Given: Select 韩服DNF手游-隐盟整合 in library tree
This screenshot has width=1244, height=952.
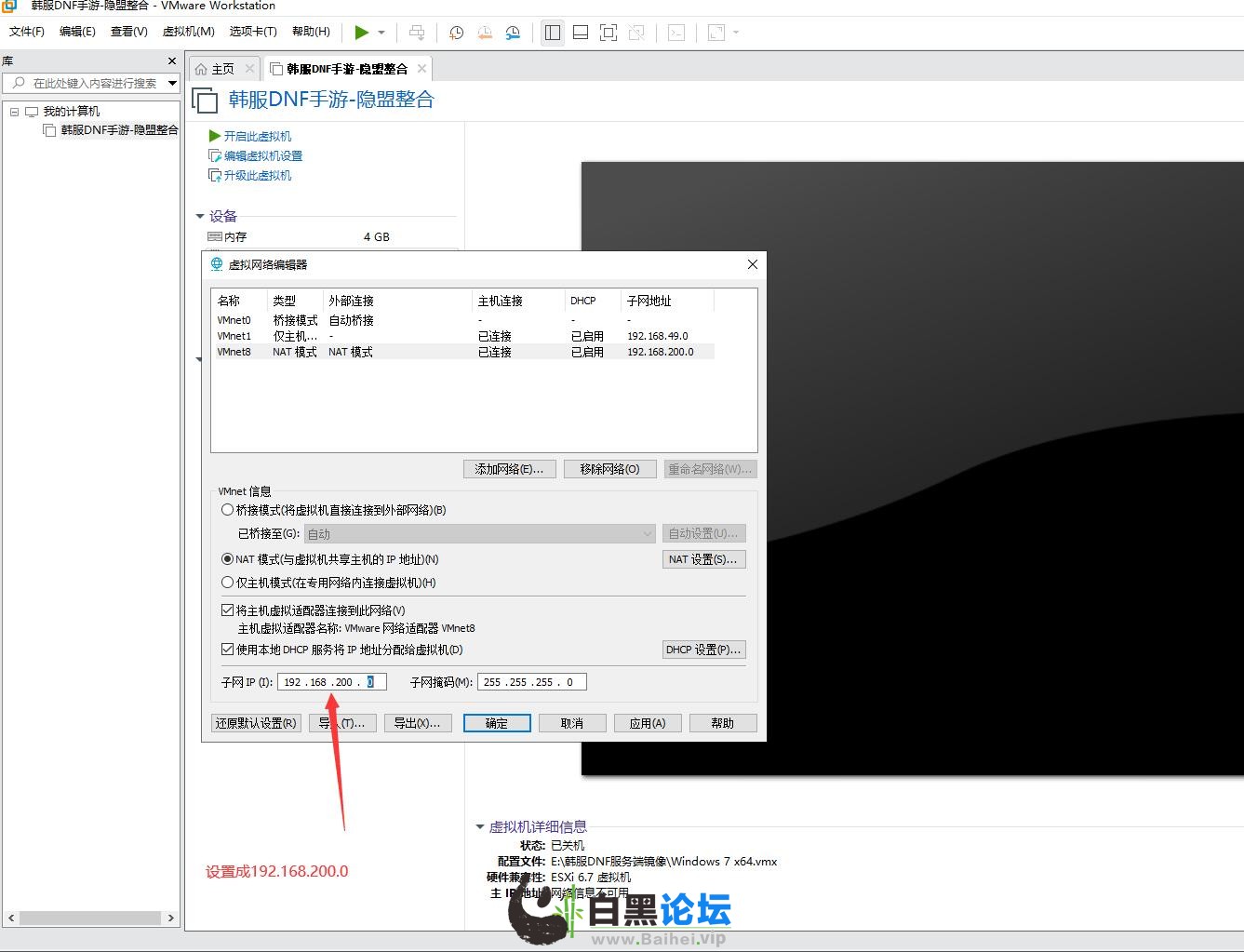Looking at the screenshot, I should pyautogui.click(x=119, y=130).
